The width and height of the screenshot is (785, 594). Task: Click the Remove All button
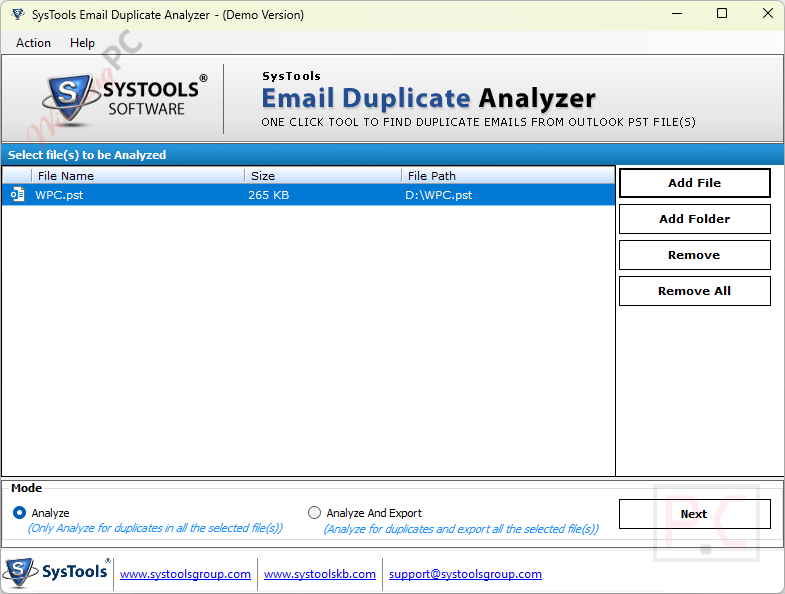(694, 291)
